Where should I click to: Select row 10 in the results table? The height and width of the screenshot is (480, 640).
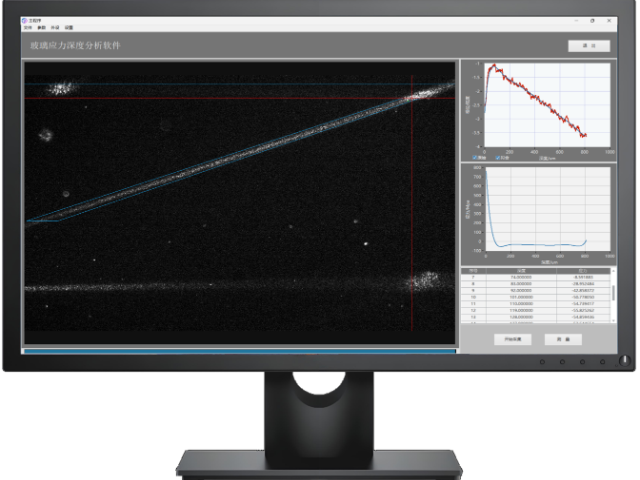[536, 297]
